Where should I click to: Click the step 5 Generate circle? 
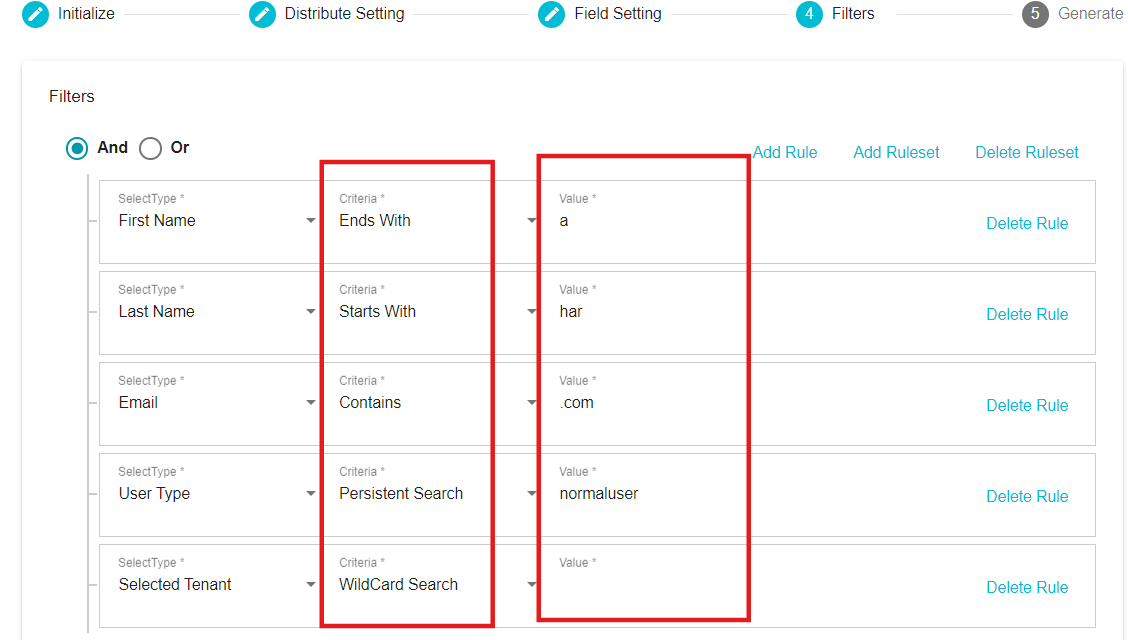tap(1035, 14)
